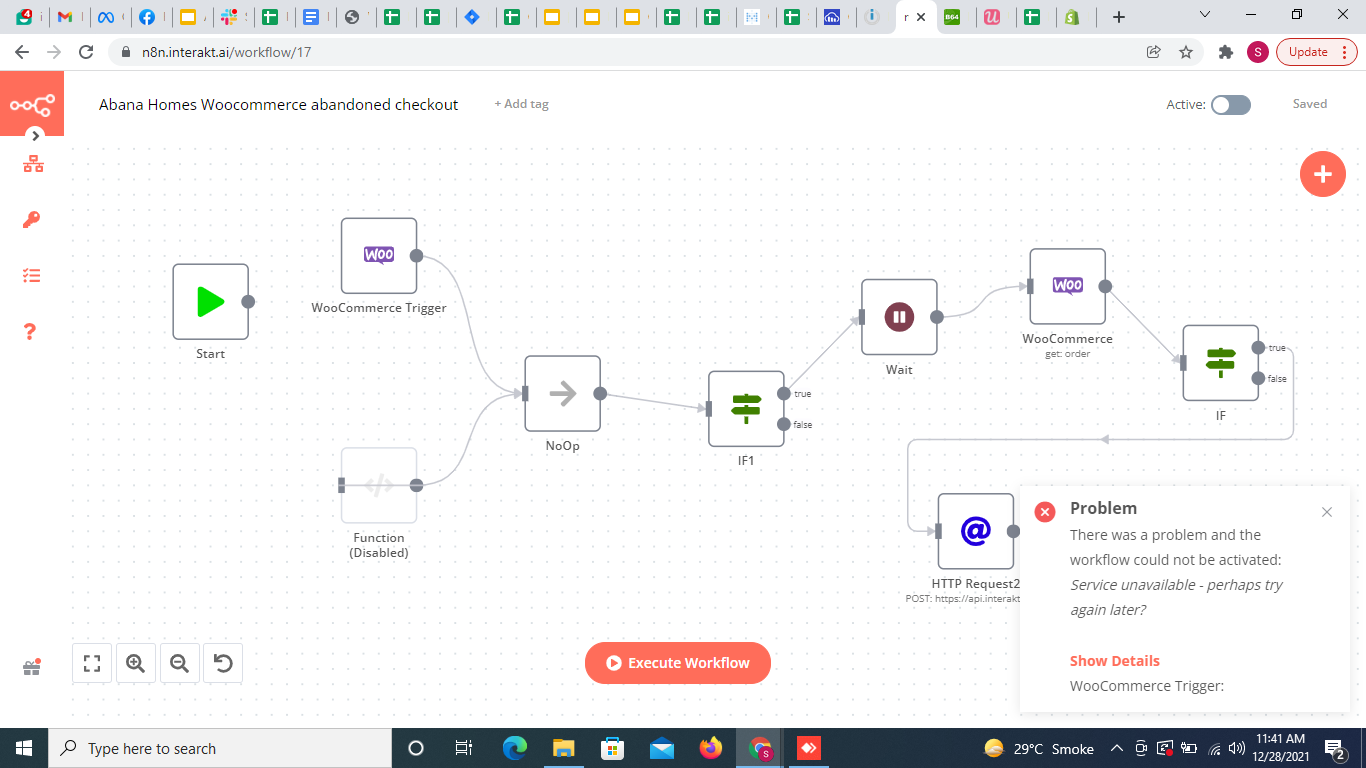
Task: Close the Problem notification
Action: (x=1327, y=512)
